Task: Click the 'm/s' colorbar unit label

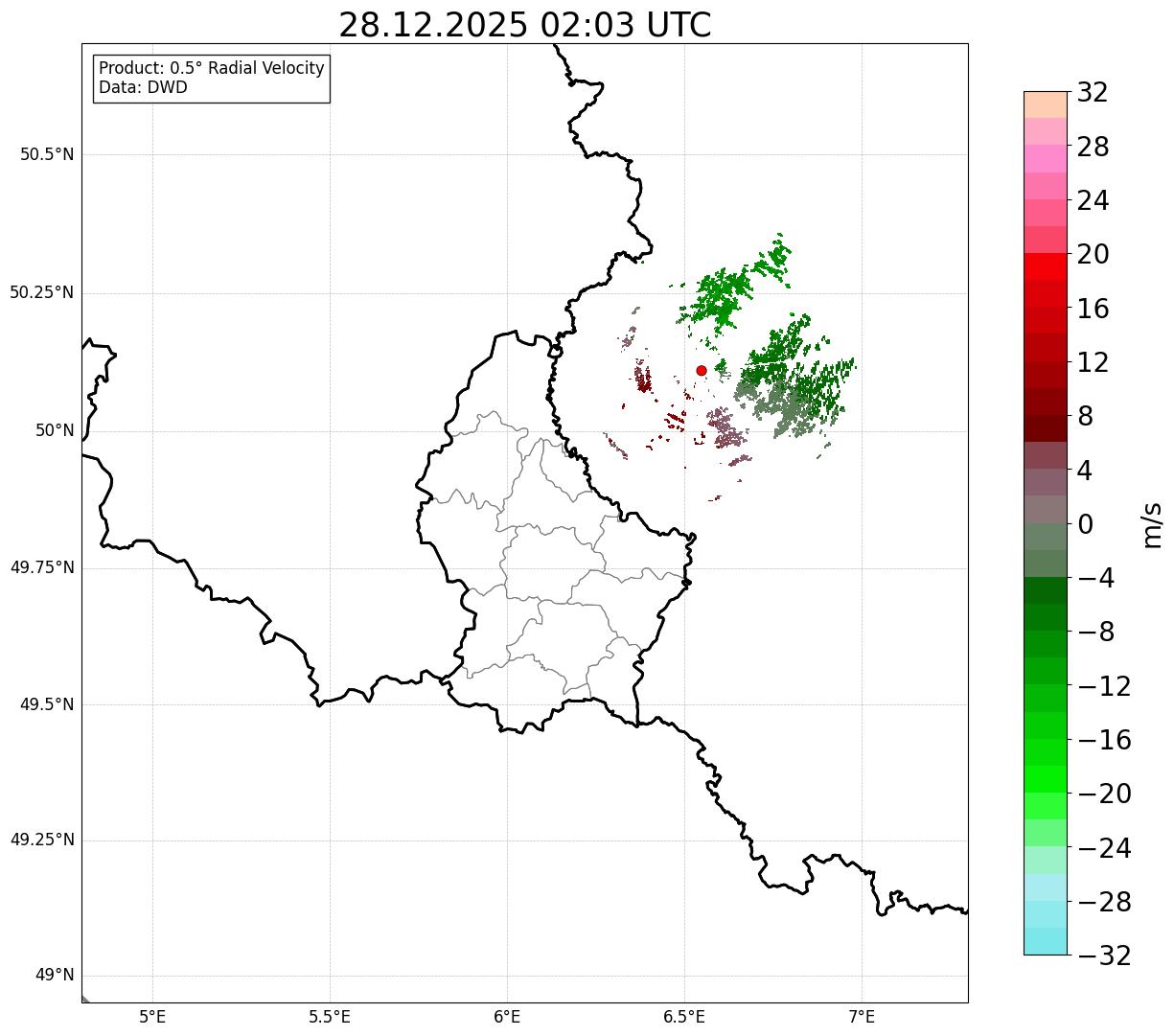Action: 1152,524
